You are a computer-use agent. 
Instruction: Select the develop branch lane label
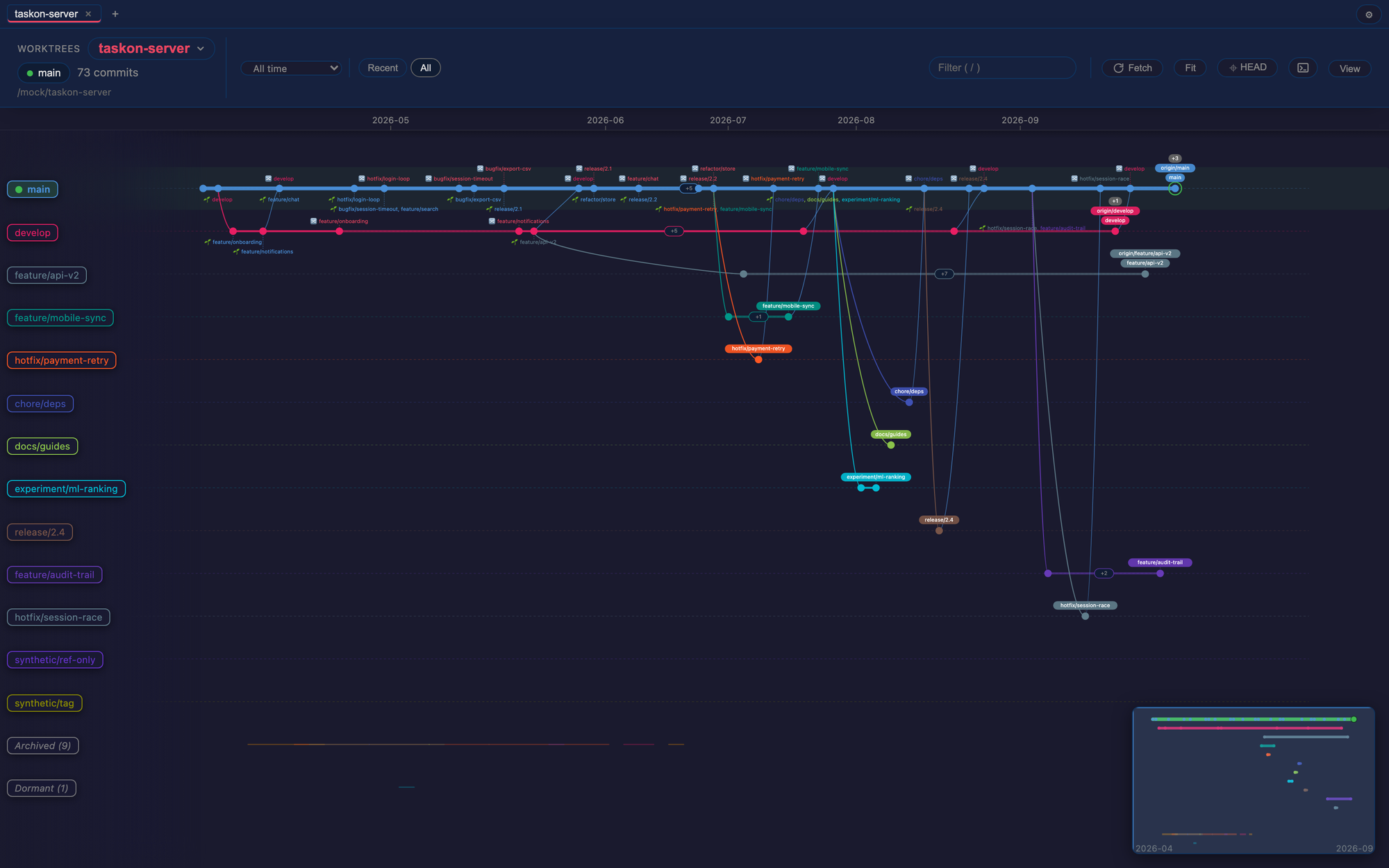(x=33, y=233)
